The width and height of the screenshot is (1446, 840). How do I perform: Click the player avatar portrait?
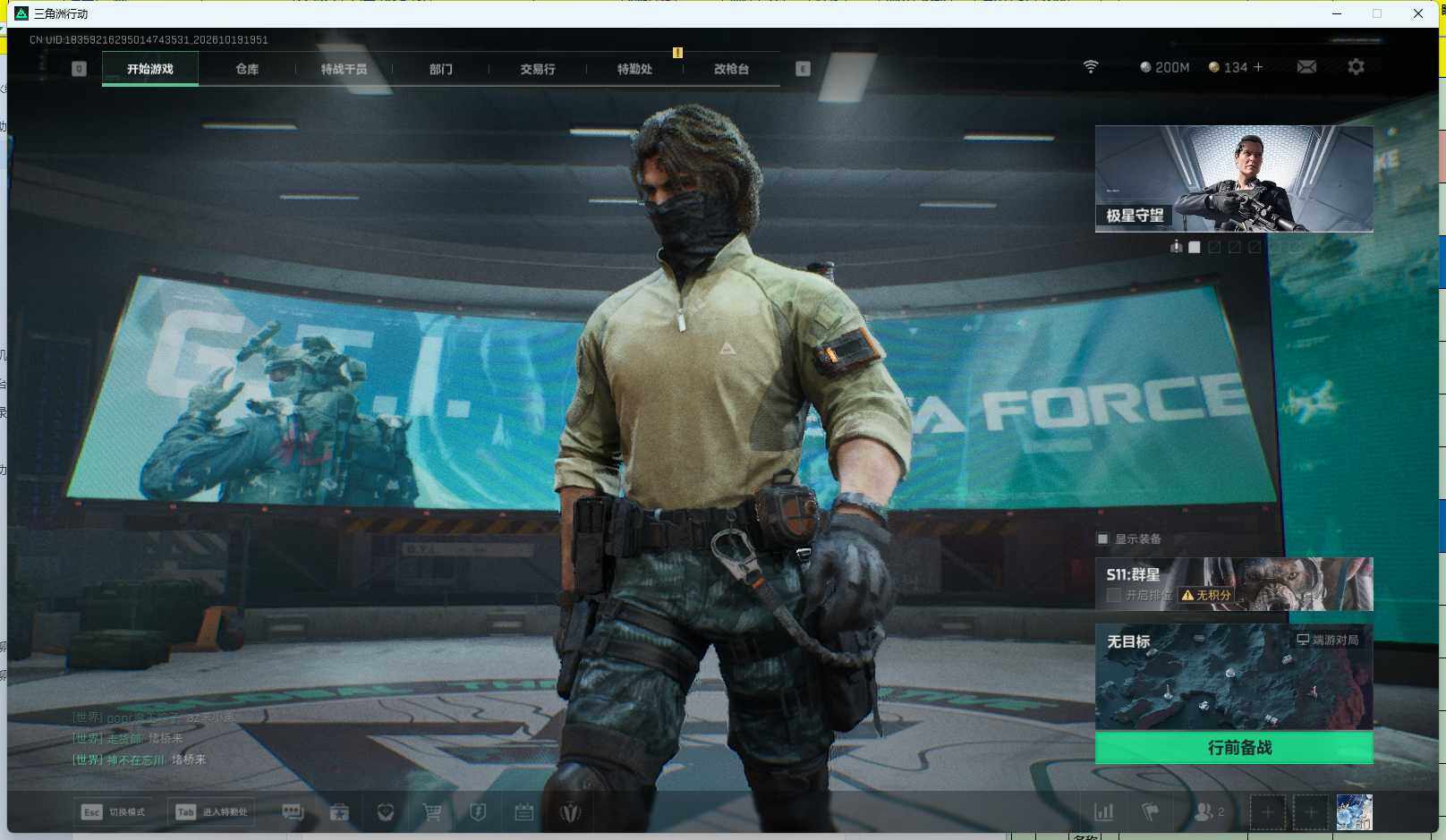click(1354, 812)
